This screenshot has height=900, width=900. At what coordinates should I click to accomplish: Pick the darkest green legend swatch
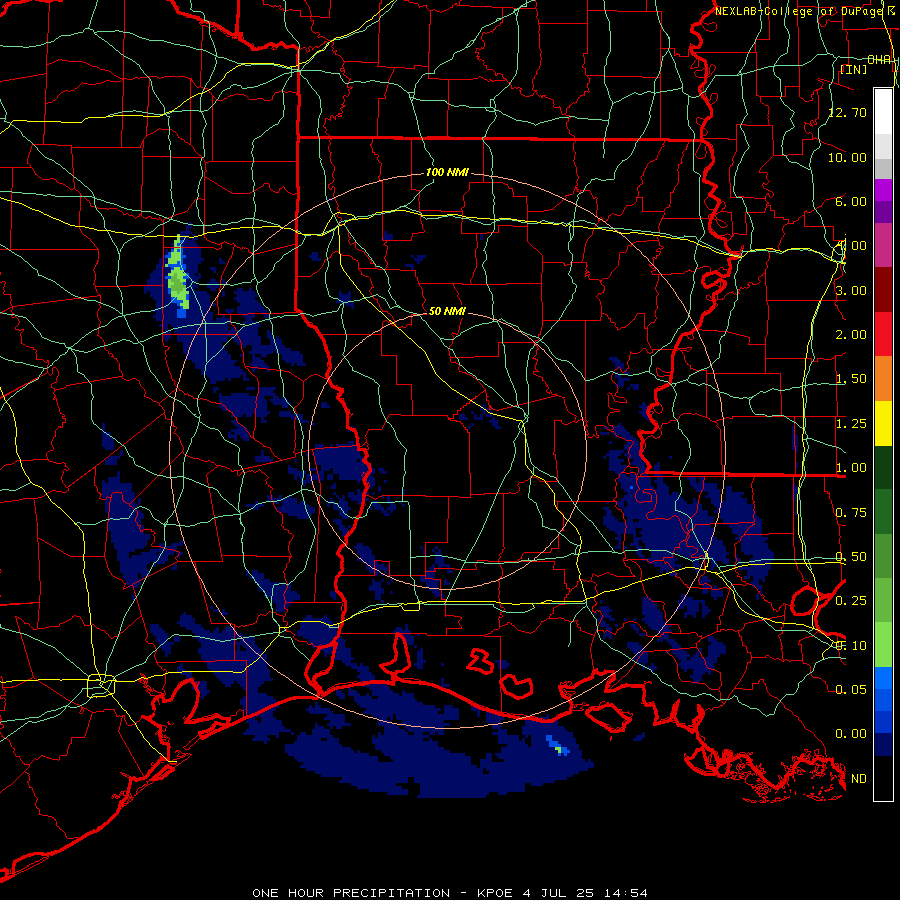[x=883, y=468]
